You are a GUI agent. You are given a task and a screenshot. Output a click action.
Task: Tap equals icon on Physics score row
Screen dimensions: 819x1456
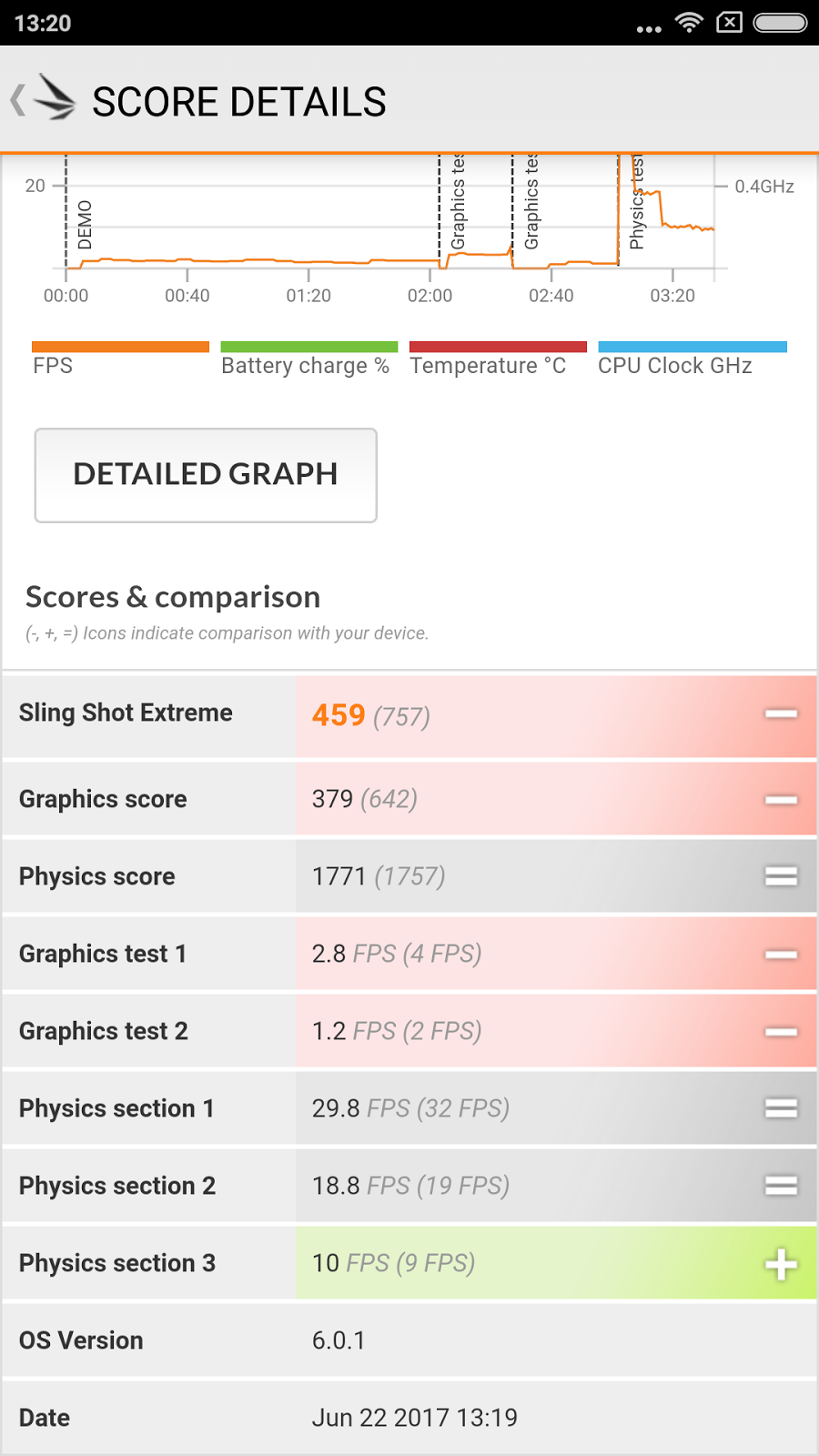click(781, 876)
